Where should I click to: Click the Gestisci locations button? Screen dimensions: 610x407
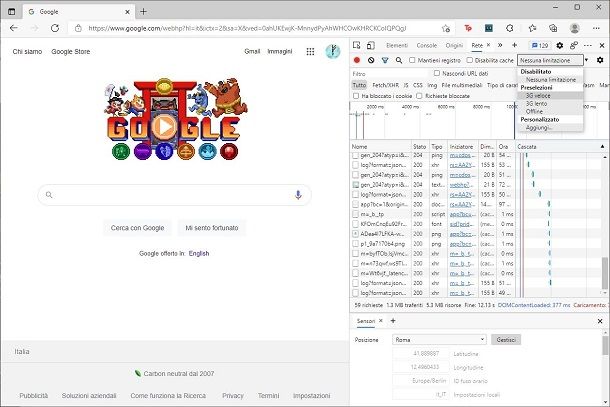[x=506, y=340]
